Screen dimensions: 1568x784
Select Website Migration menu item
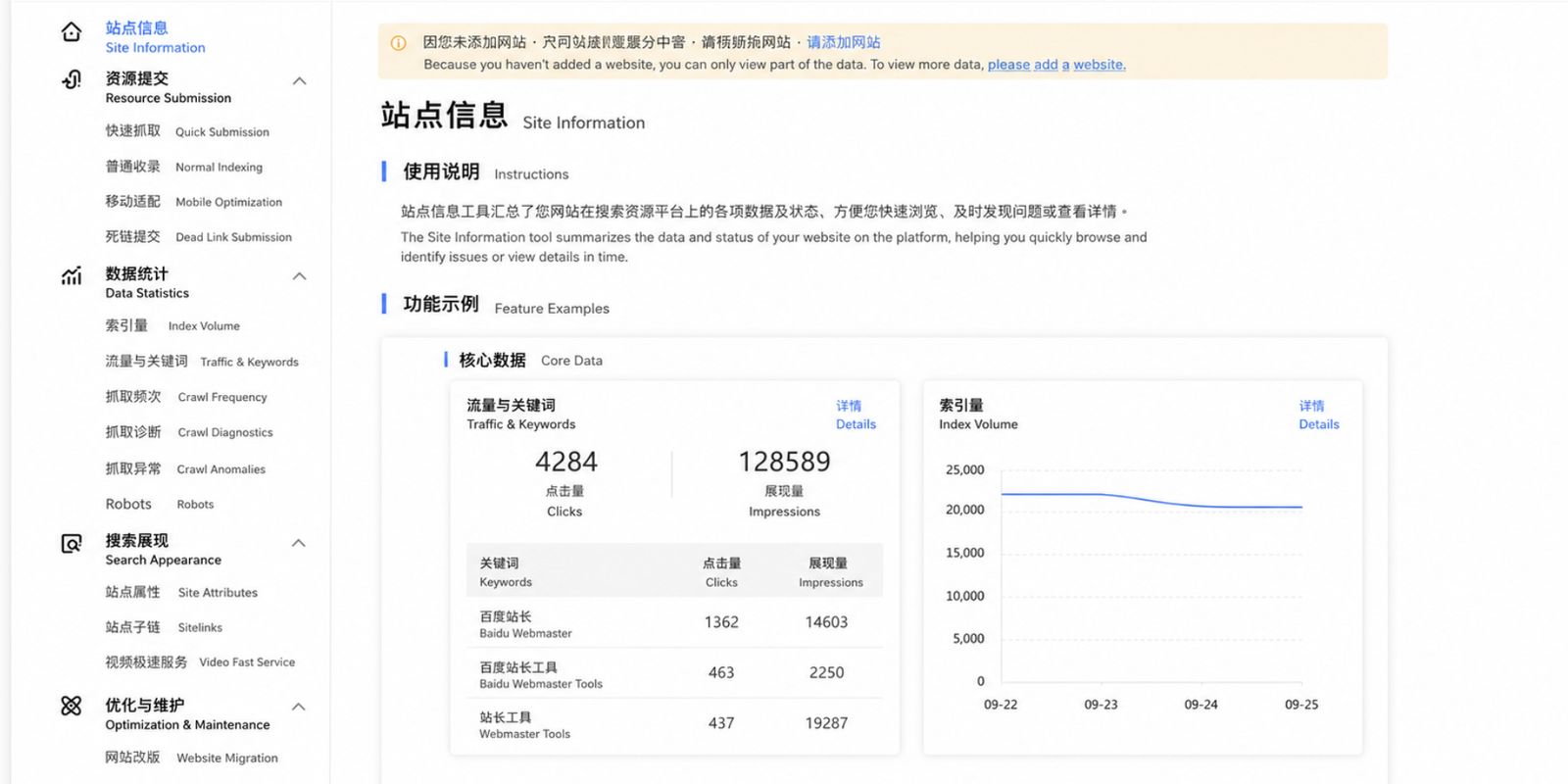click(x=192, y=758)
